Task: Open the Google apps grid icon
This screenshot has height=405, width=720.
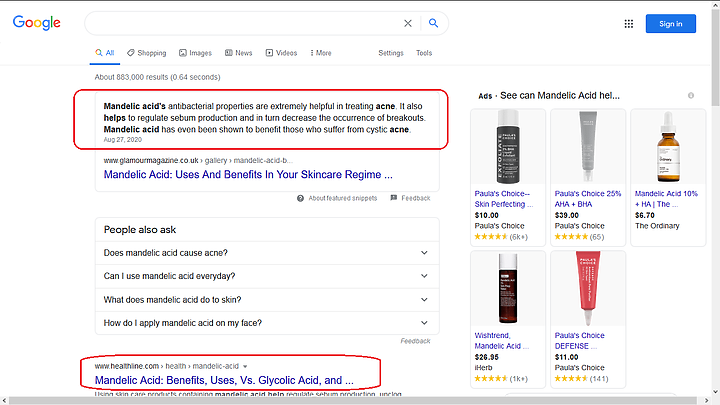Action: click(629, 24)
